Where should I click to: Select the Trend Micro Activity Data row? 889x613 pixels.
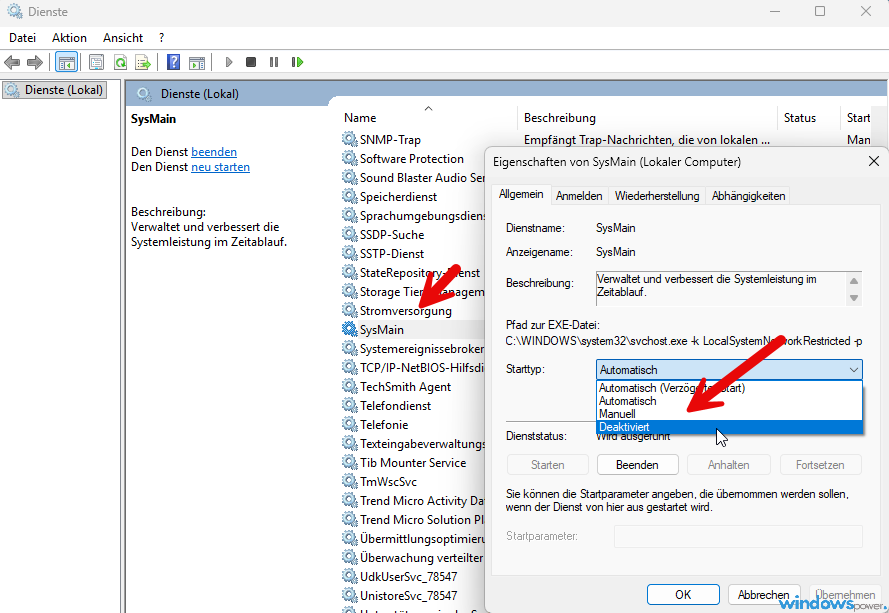coord(413,501)
